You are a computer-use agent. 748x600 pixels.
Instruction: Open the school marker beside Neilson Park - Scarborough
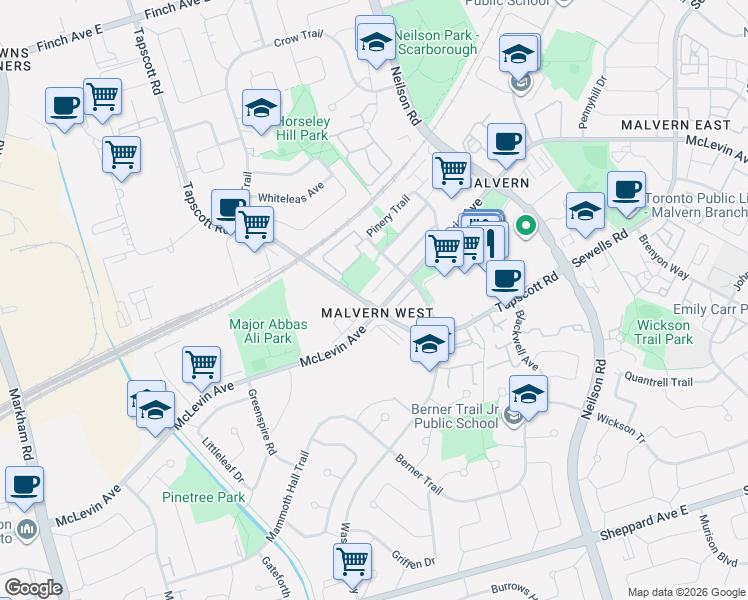pos(376,45)
